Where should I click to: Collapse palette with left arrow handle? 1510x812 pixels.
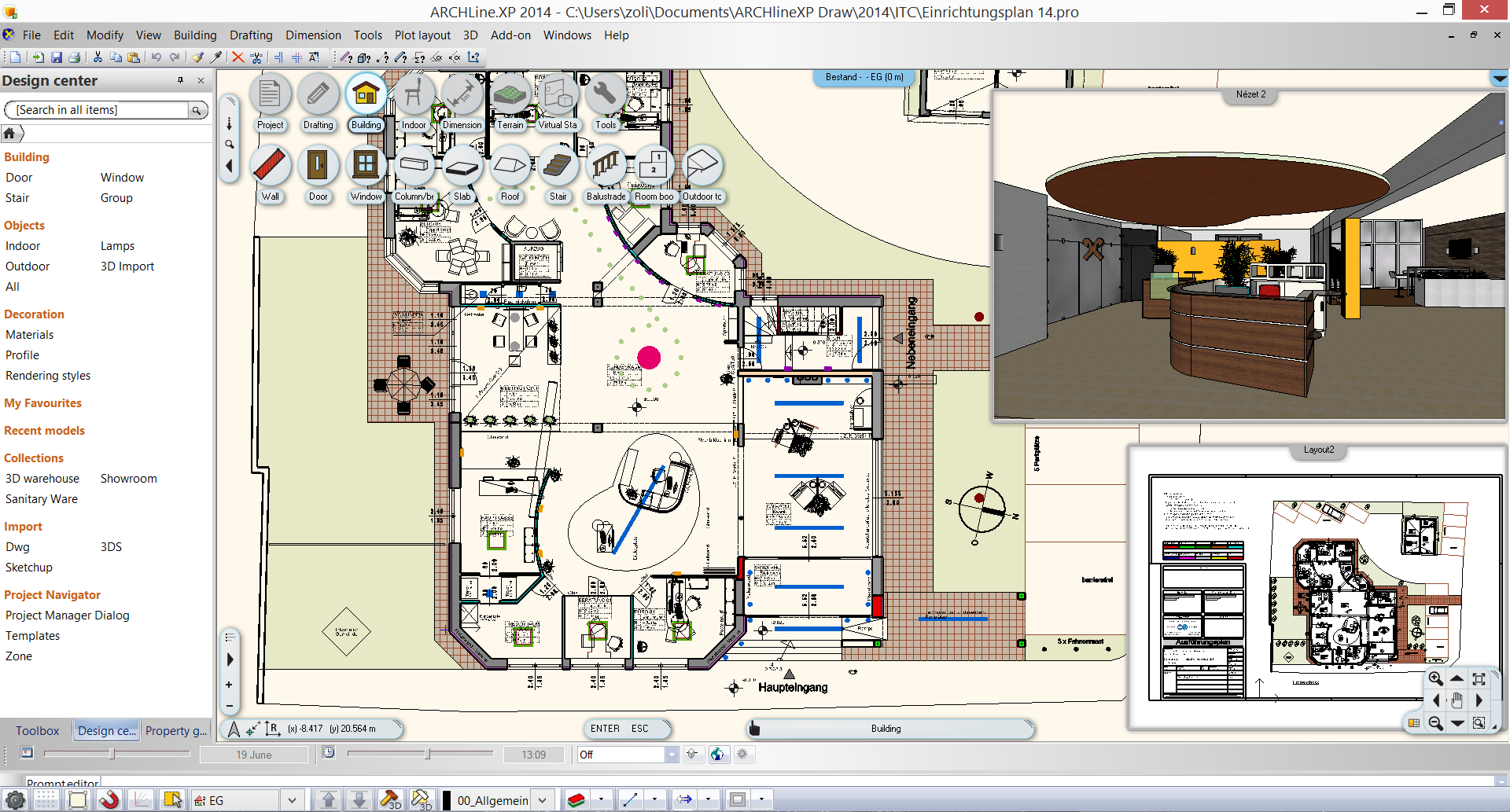click(229, 166)
